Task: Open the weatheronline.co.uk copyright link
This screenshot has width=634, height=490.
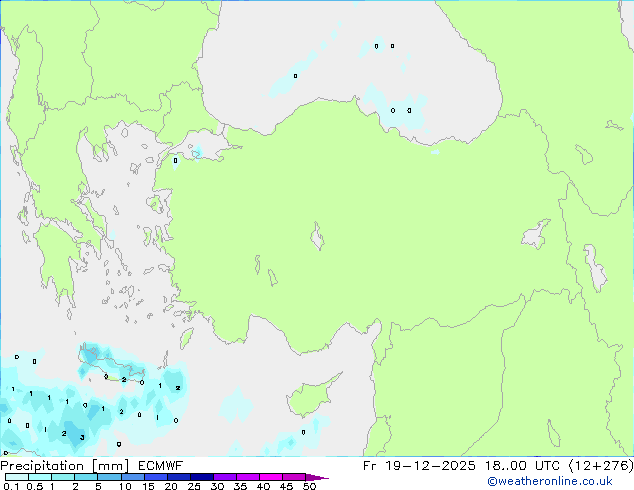Action: click(x=550, y=481)
